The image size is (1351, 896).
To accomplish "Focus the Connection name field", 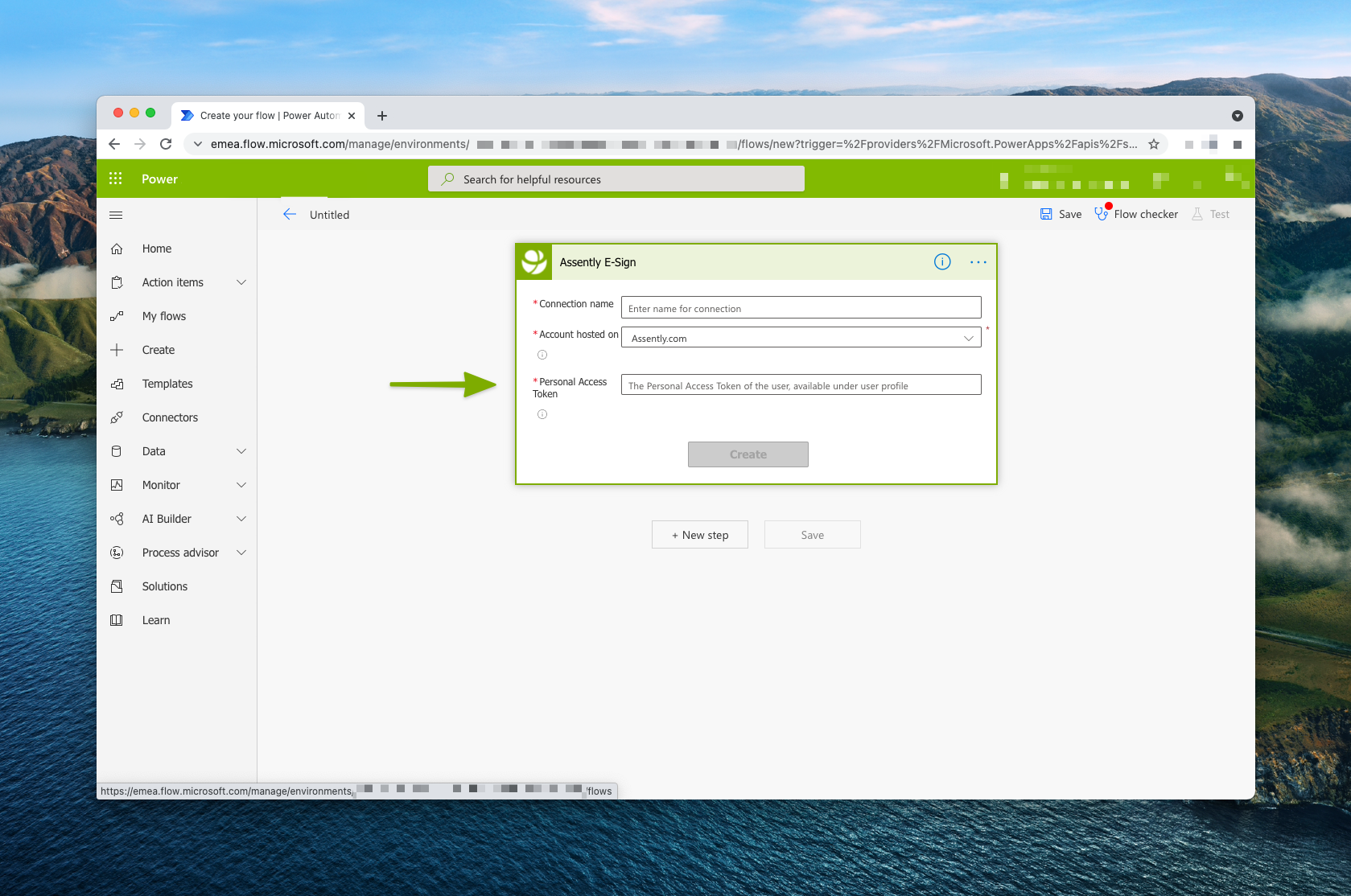I will pos(801,308).
